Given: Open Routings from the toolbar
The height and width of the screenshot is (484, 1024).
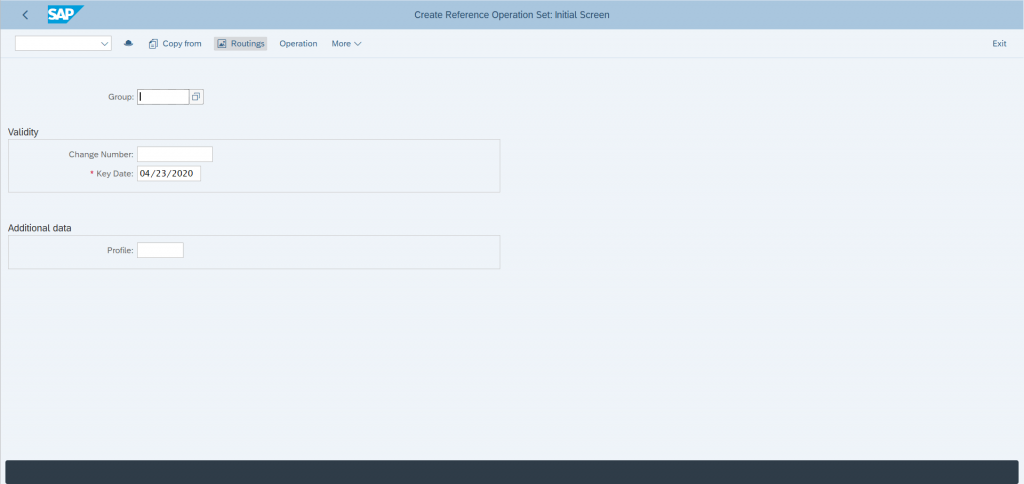Looking at the screenshot, I should 240,44.
